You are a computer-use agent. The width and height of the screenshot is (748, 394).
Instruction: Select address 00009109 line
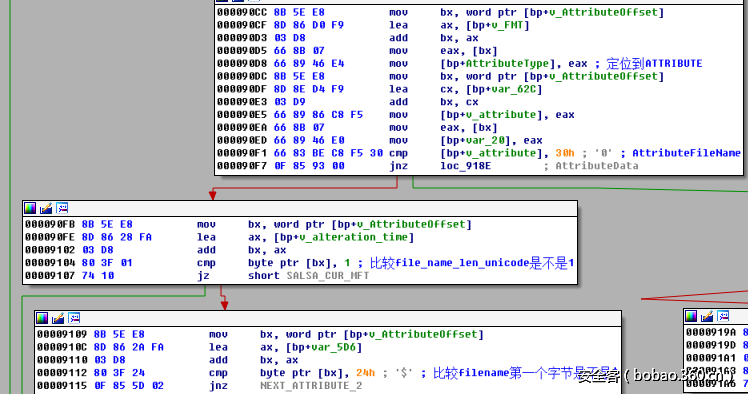pyautogui.click(x=62, y=334)
